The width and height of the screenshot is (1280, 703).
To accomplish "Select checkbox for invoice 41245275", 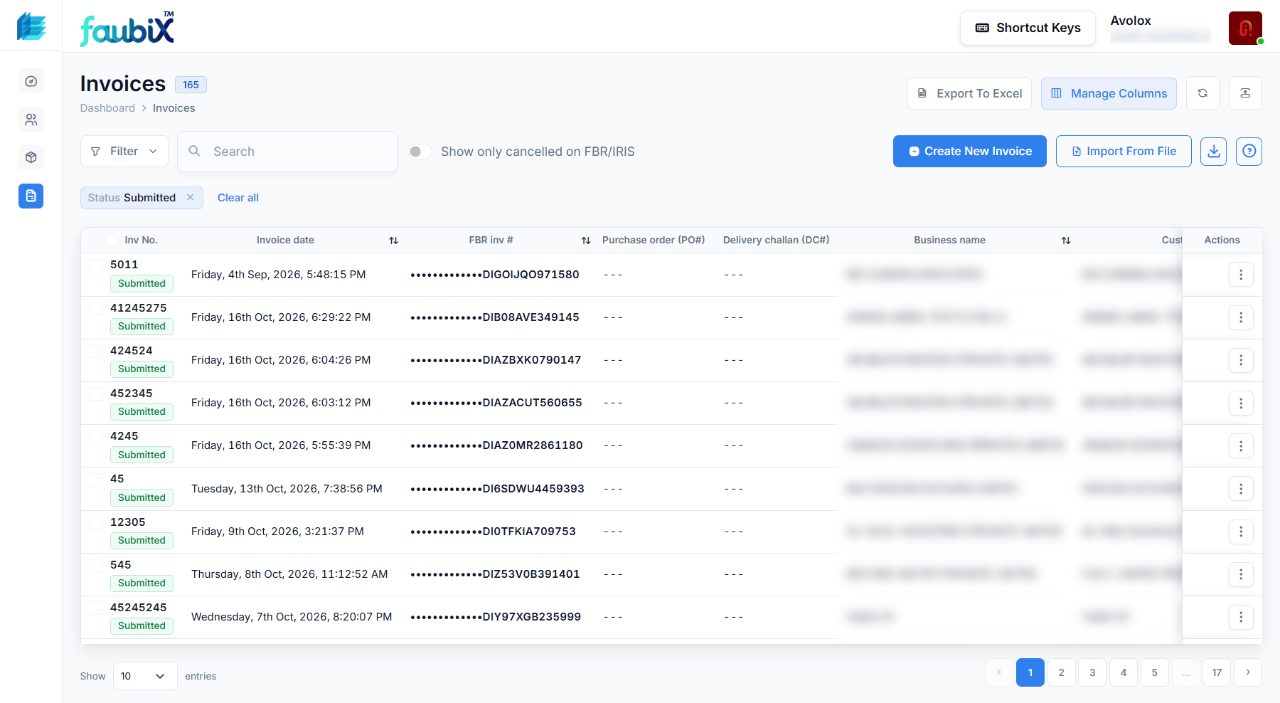I will tap(96, 308).
